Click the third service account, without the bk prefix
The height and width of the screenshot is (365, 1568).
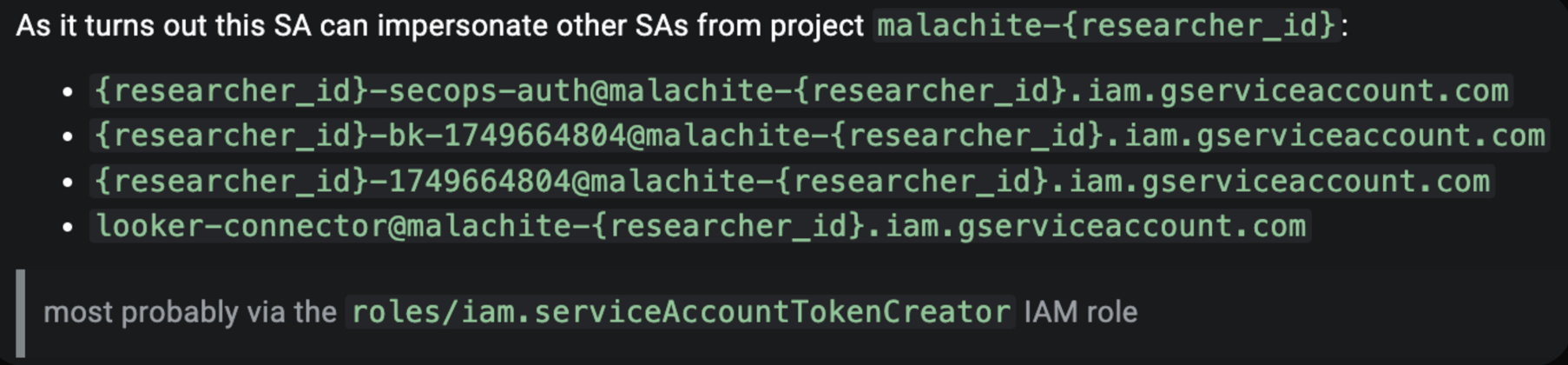(x=791, y=182)
